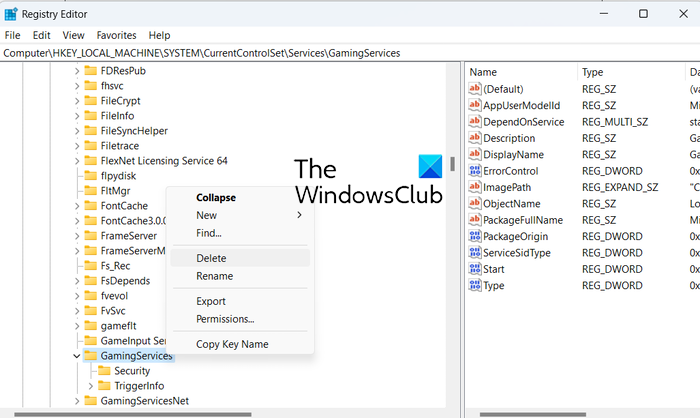Choose Export from the context menu

pyautogui.click(x=240, y=301)
